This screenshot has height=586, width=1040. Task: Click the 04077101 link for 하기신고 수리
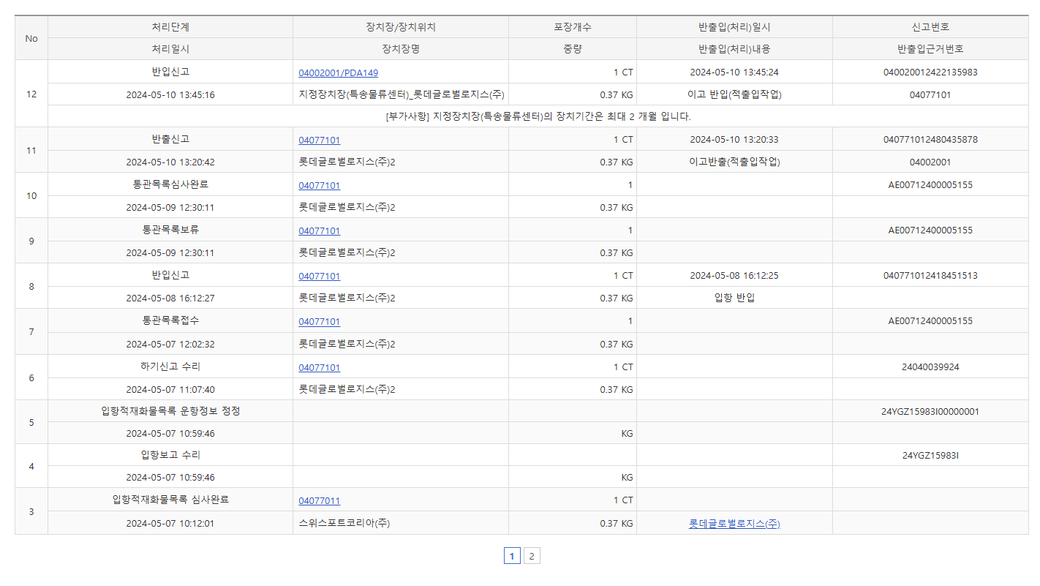click(319, 368)
